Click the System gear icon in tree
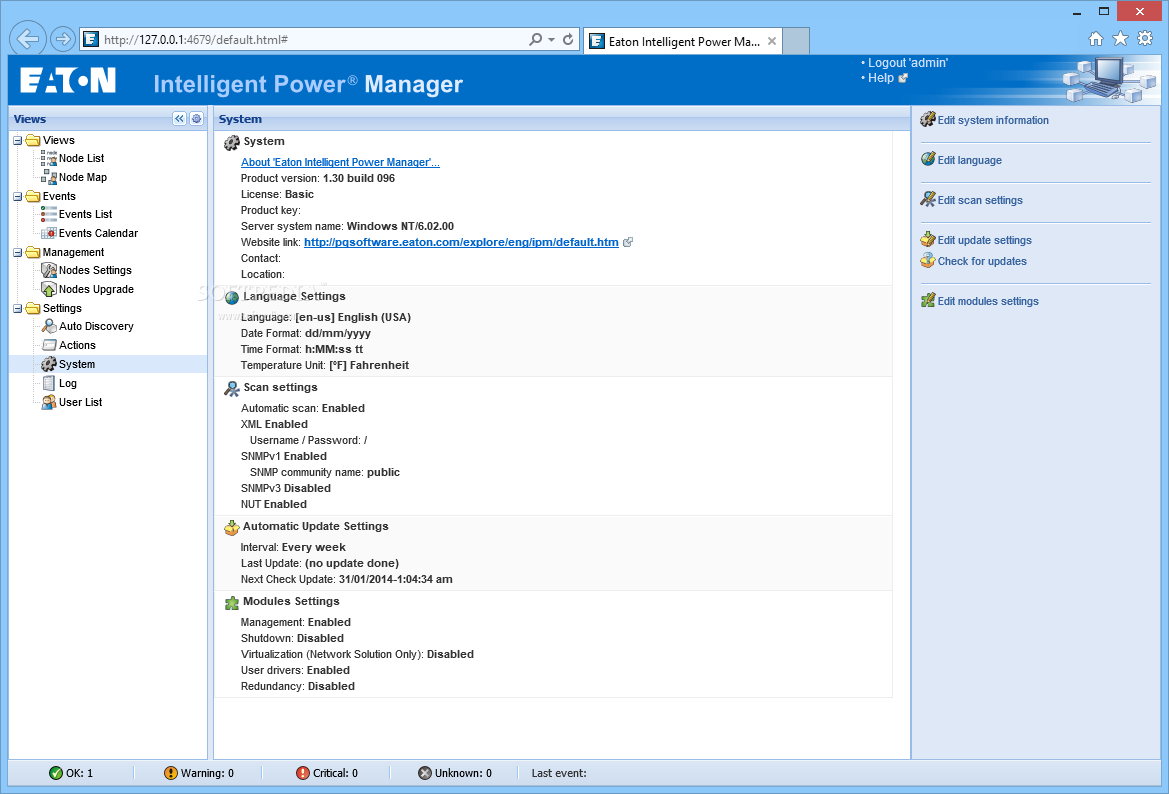1169x794 pixels. [x=48, y=364]
